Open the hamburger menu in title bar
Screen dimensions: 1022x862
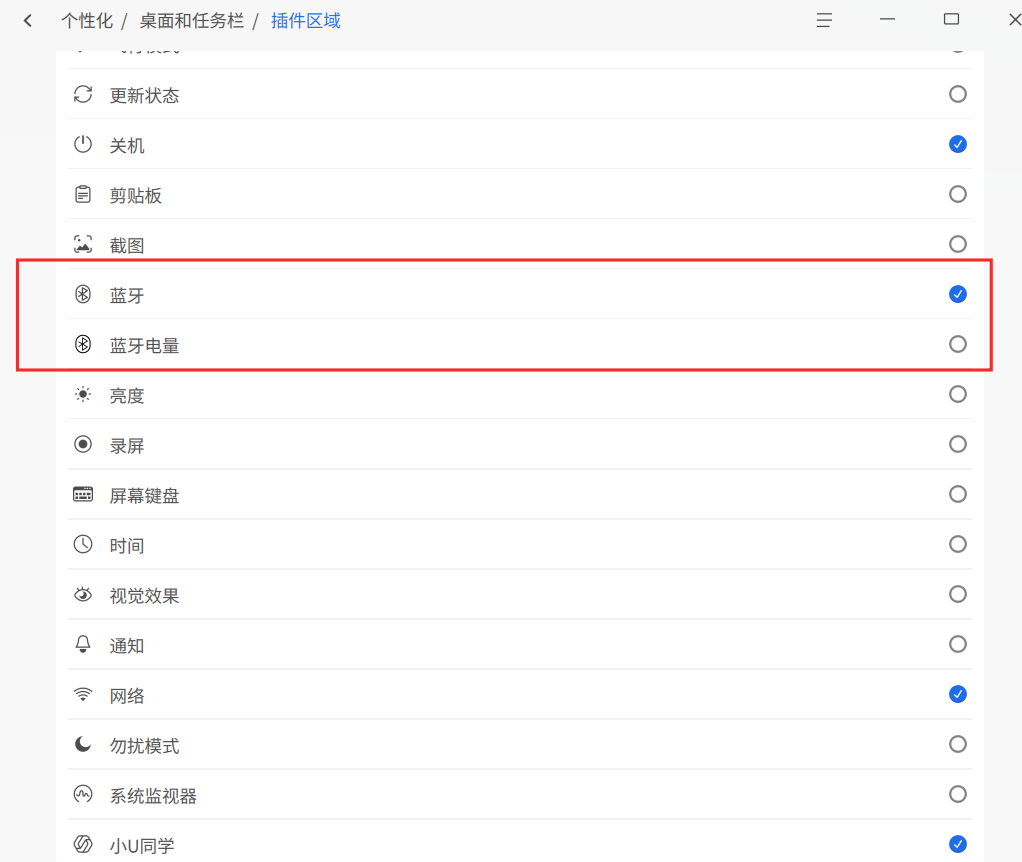(824, 20)
